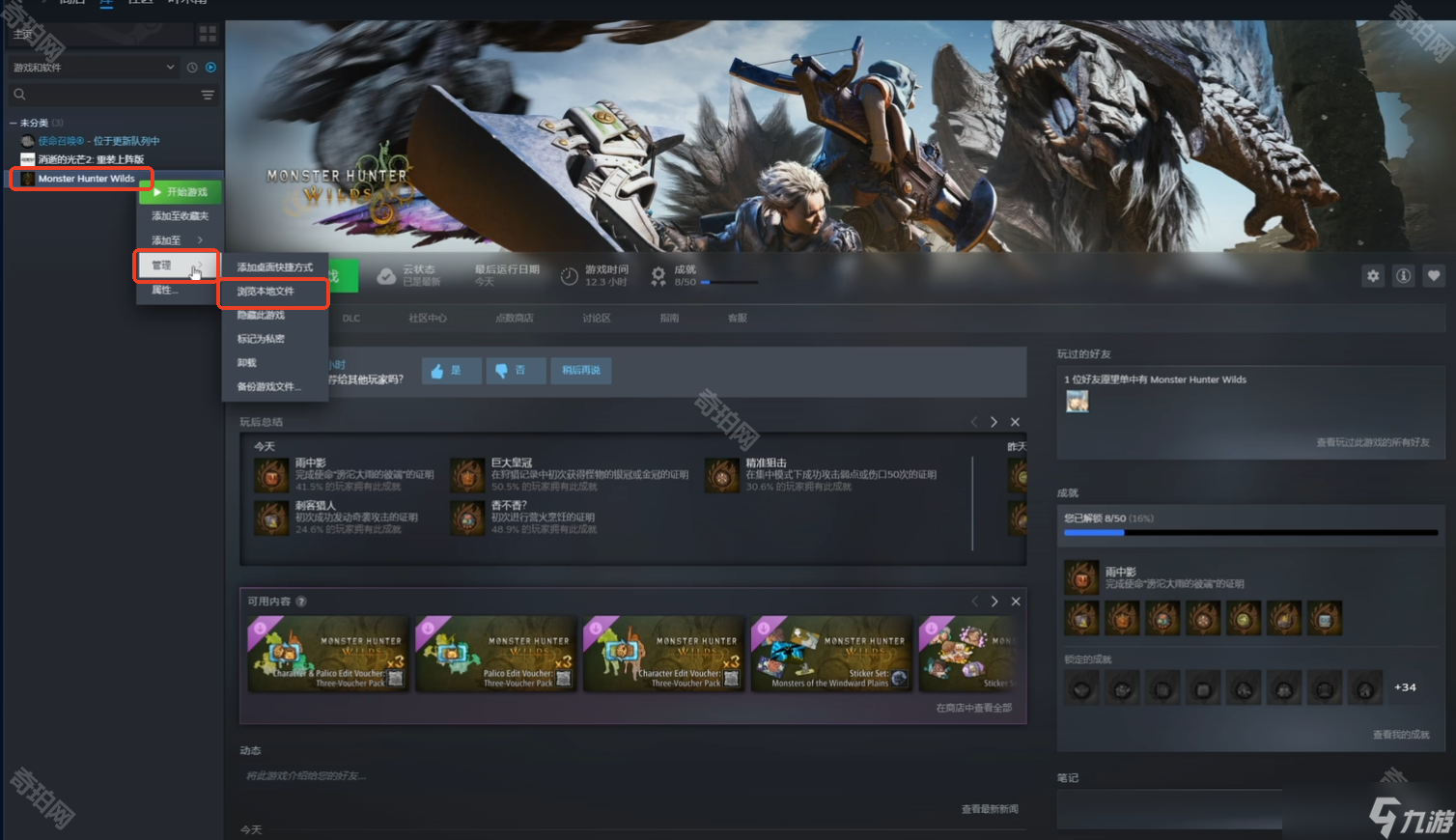Open 查看玩过此游戏的所有好友 link
This screenshot has width=1456, height=840.
1373,442
